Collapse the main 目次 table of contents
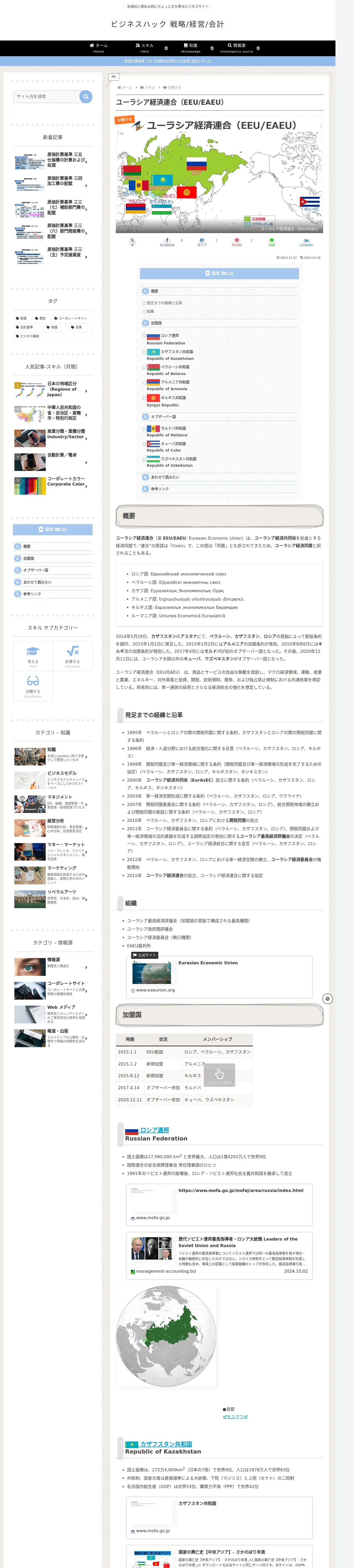 (219, 273)
